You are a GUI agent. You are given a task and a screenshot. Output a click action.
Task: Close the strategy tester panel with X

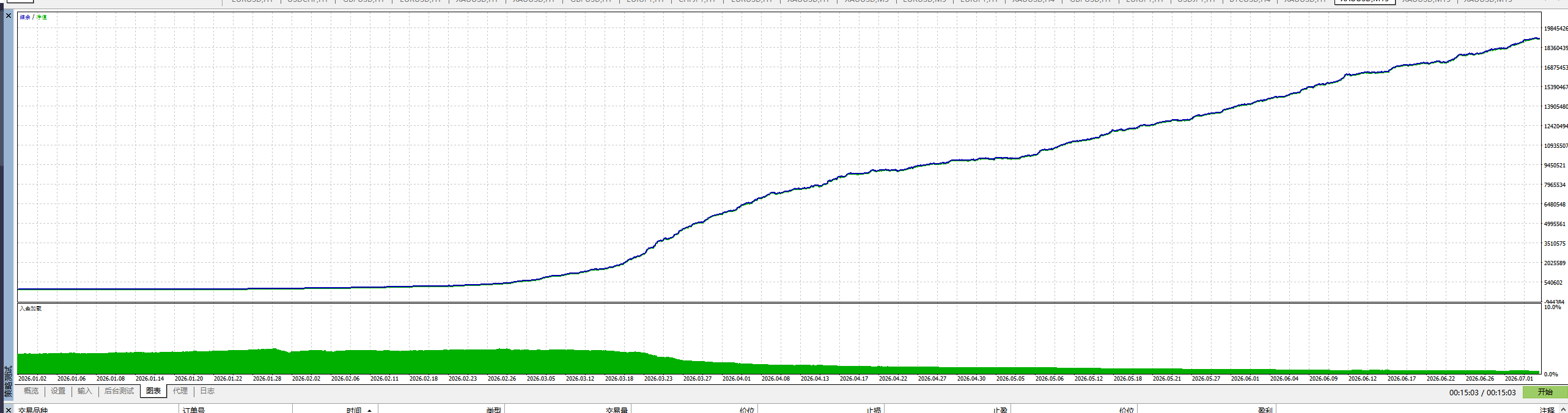[9, 15]
